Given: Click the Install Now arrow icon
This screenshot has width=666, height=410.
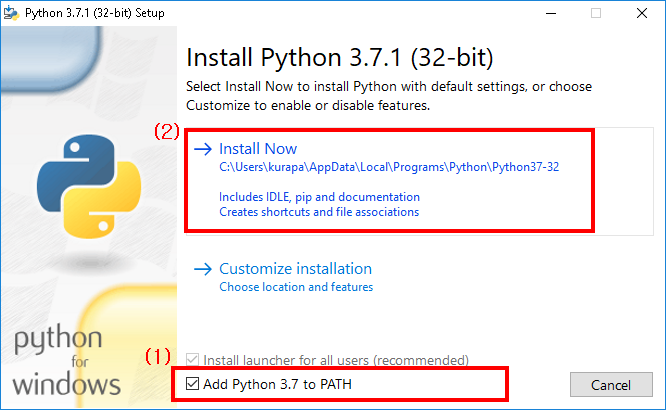Looking at the screenshot, I should (203, 149).
